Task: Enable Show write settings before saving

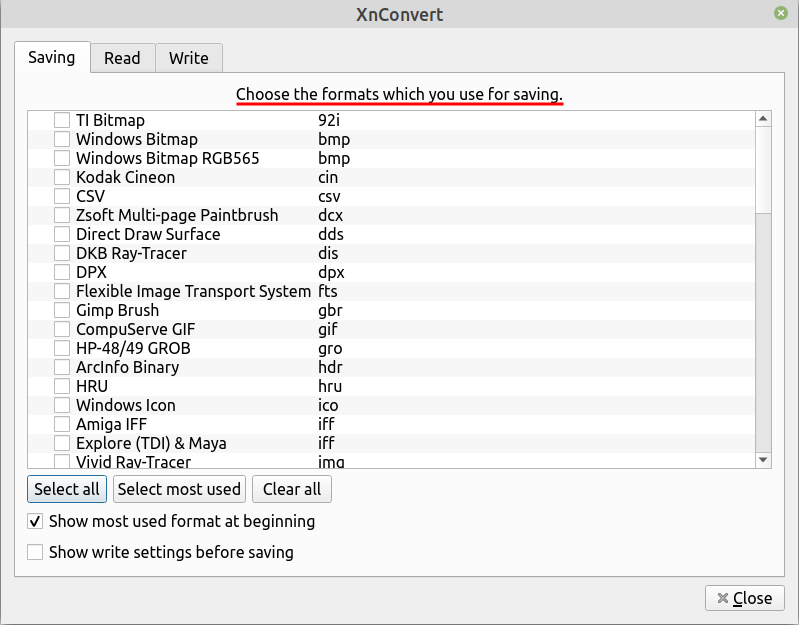Action: (36, 551)
